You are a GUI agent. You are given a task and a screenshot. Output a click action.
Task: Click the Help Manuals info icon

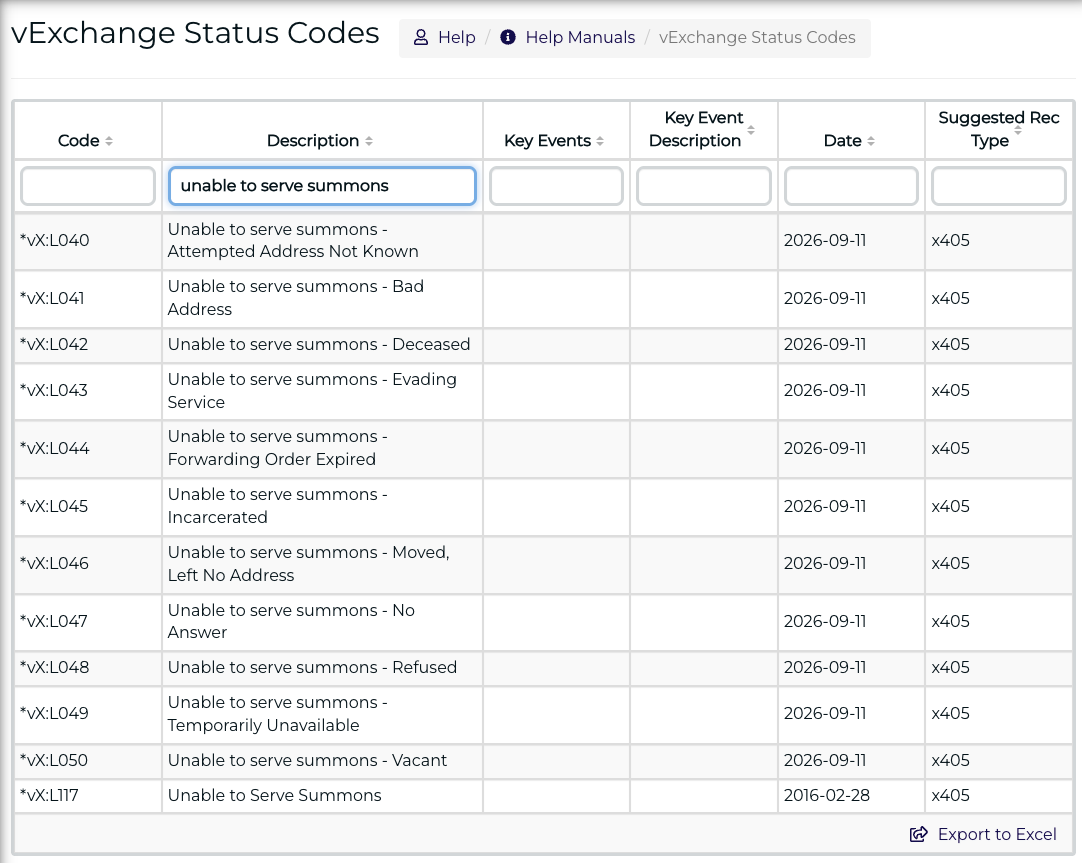(x=508, y=37)
